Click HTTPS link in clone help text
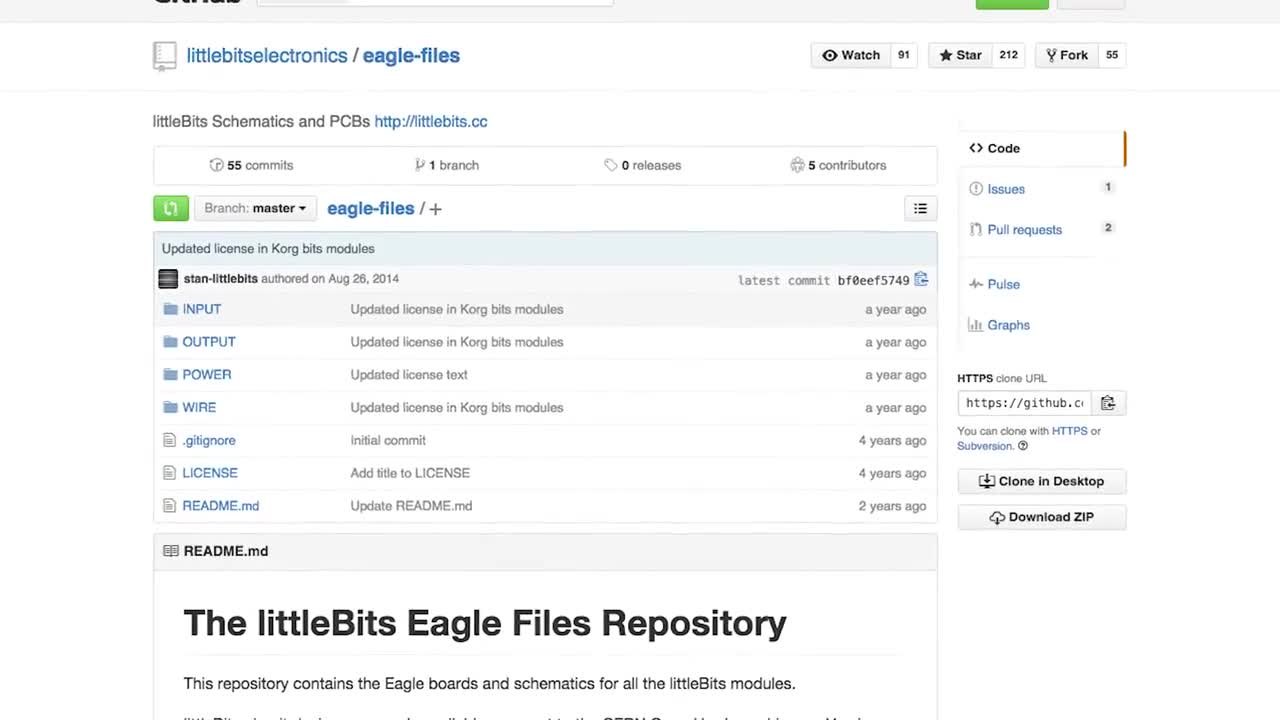Viewport: 1280px width, 720px height. (x=1070, y=431)
